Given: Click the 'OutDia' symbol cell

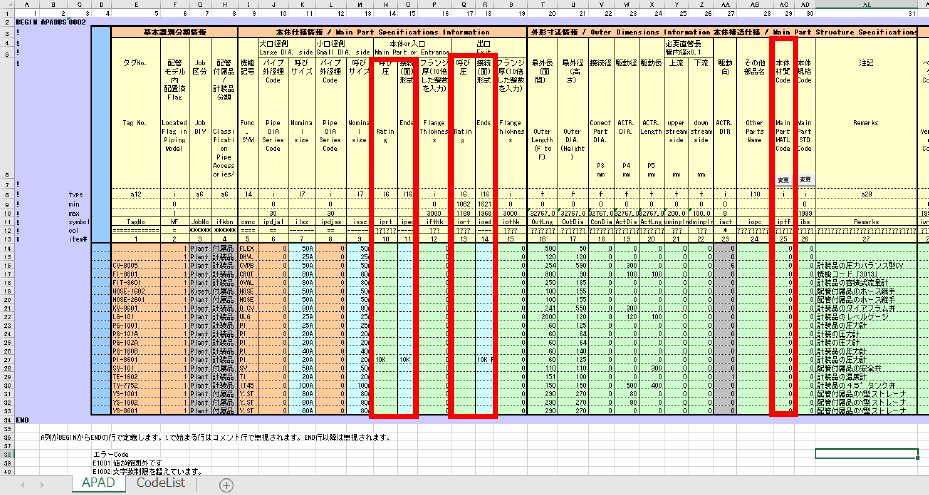Looking at the screenshot, I should point(572,222).
